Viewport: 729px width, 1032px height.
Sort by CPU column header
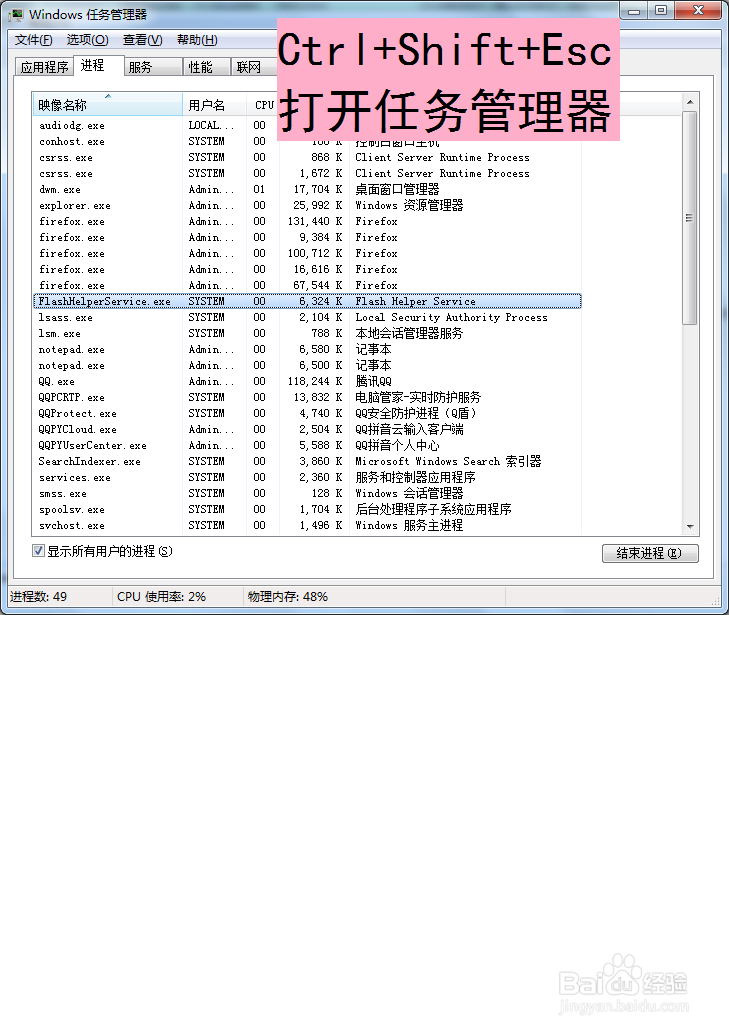[x=263, y=105]
